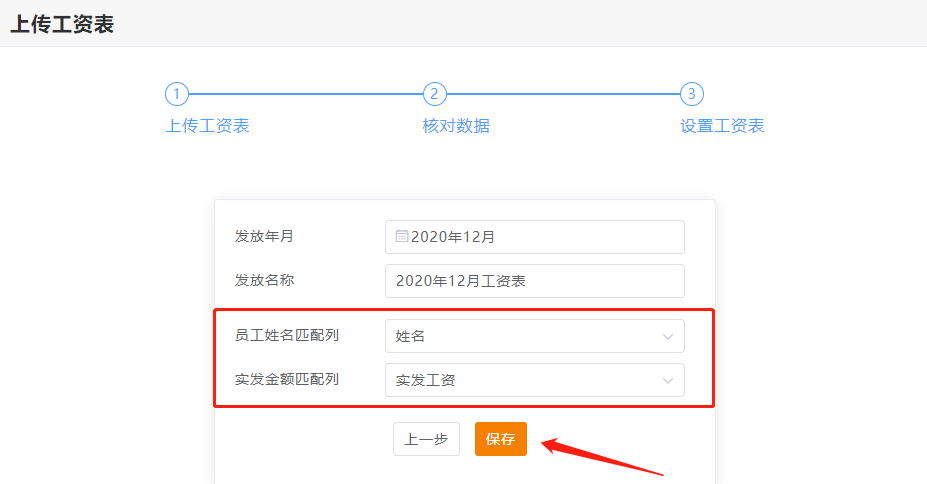Select the 设置工资表 step label

point(722,126)
